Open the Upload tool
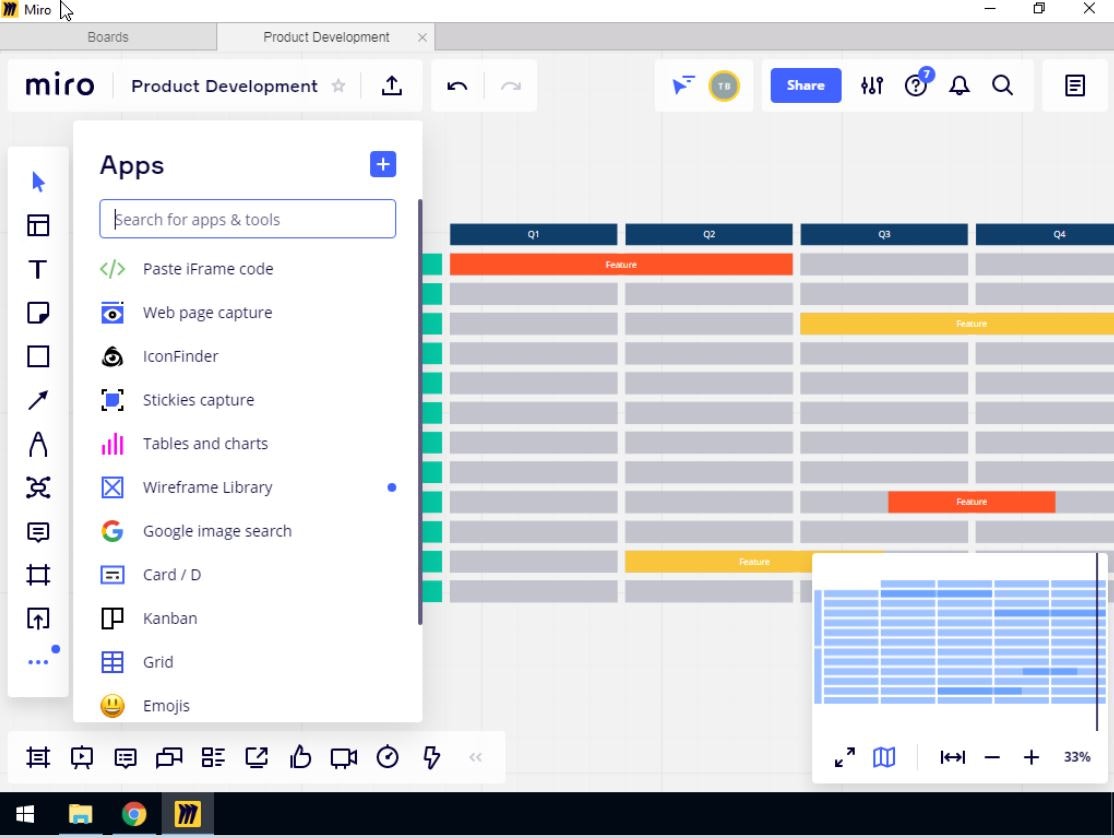This screenshot has width=1114, height=838. (x=38, y=619)
